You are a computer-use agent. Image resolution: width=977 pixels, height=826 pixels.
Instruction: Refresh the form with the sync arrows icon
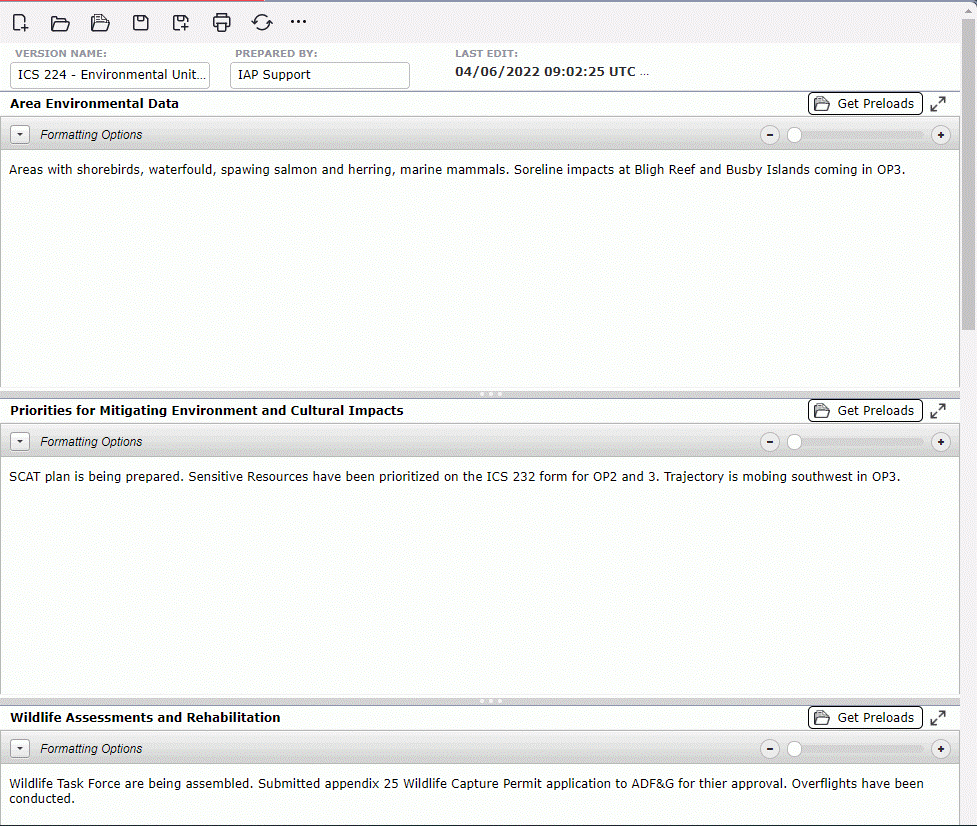pos(262,23)
